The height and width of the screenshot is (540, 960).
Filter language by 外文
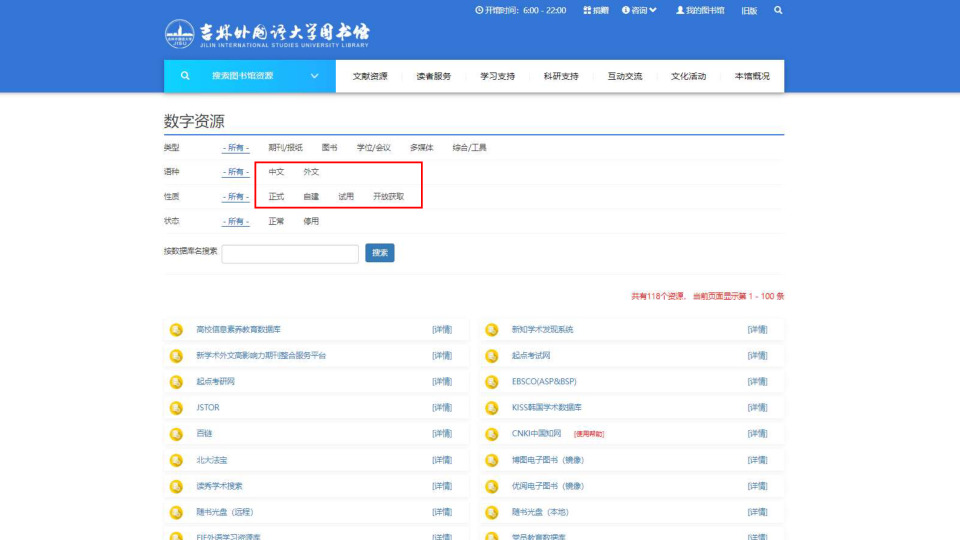point(311,172)
